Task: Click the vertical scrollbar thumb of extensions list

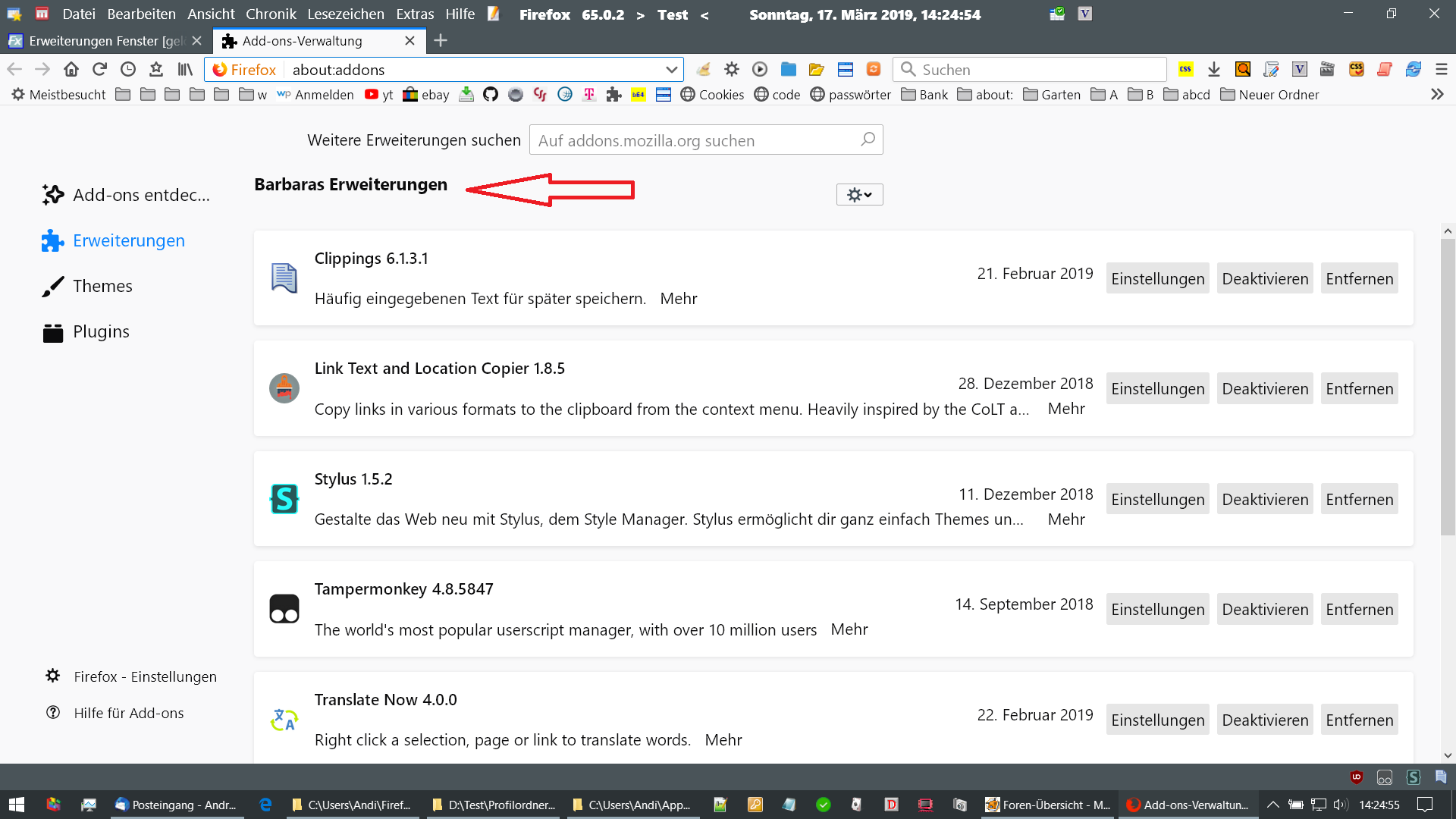Action: pos(1448,387)
